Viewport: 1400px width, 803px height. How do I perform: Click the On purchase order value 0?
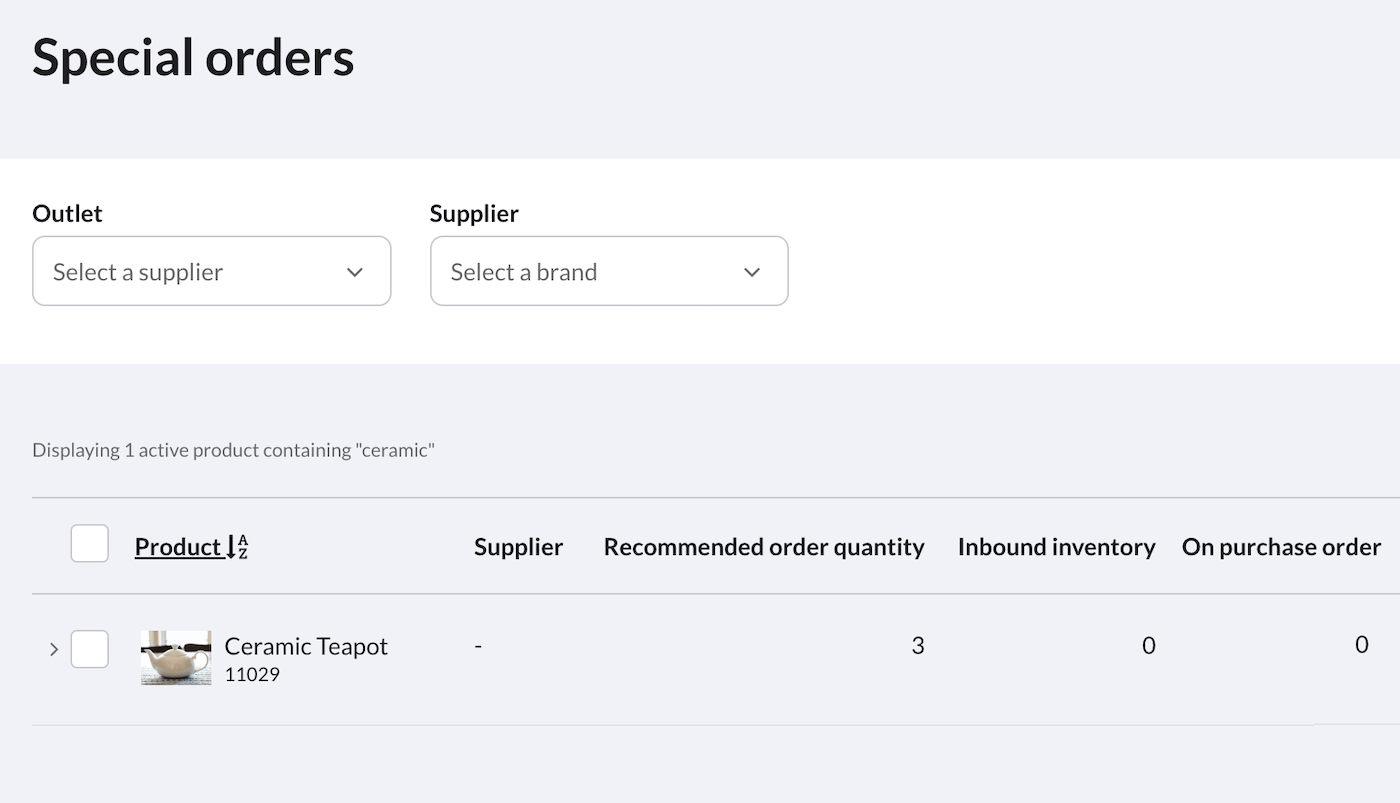pyautogui.click(x=1361, y=645)
